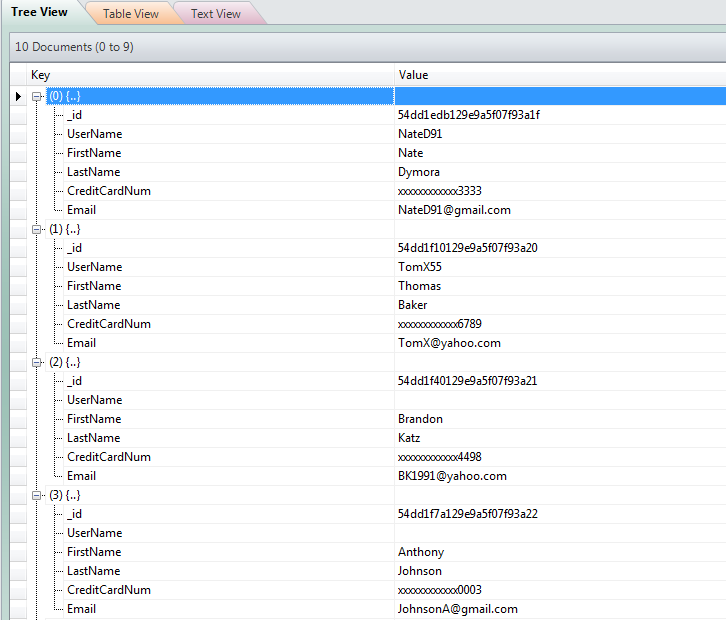Click the Email key in document (3)
The width and height of the screenshot is (726, 620).
point(81,608)
